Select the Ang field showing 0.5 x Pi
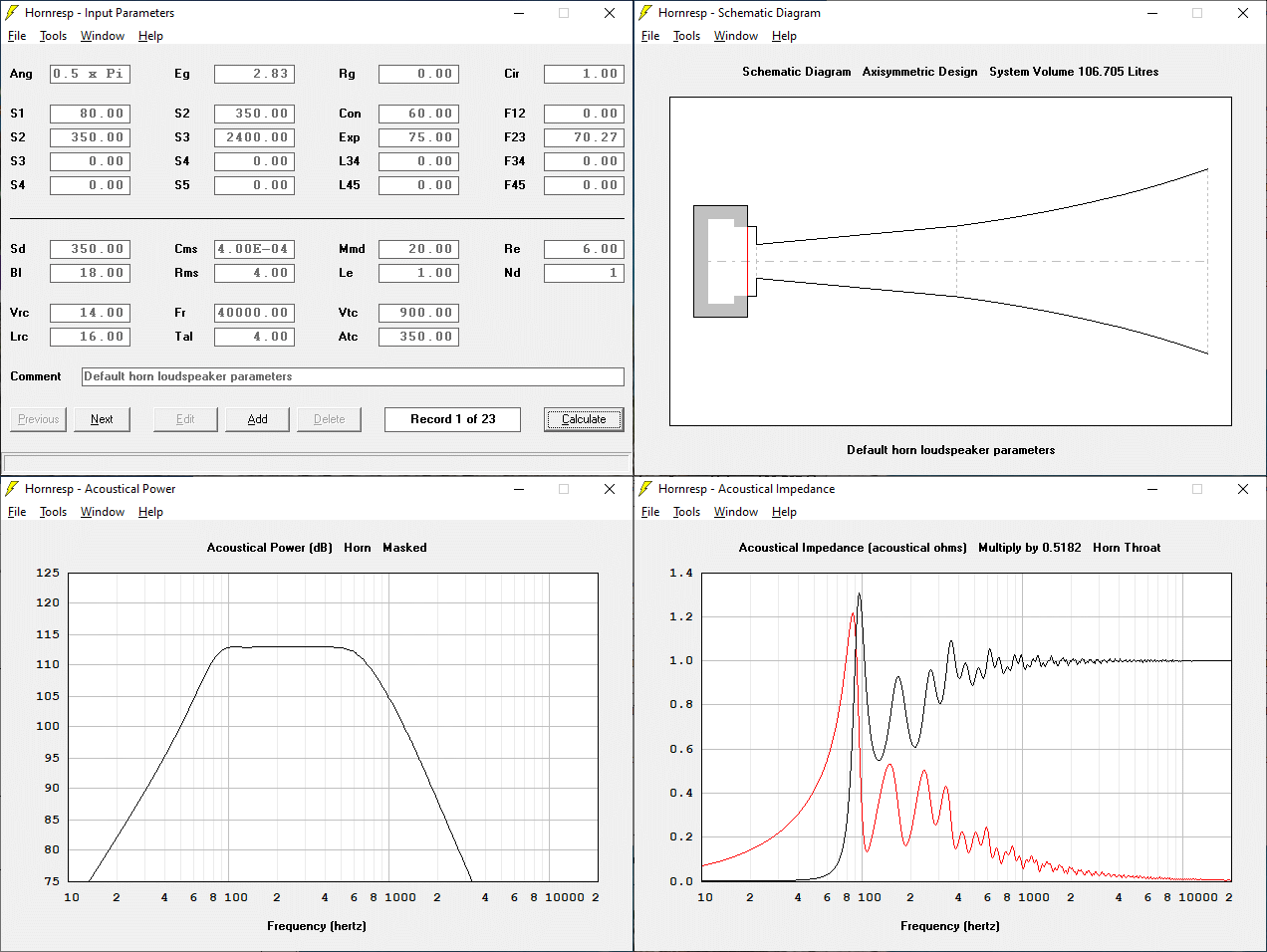Screen dimensions: 1267x952 [x=90, y=74]
